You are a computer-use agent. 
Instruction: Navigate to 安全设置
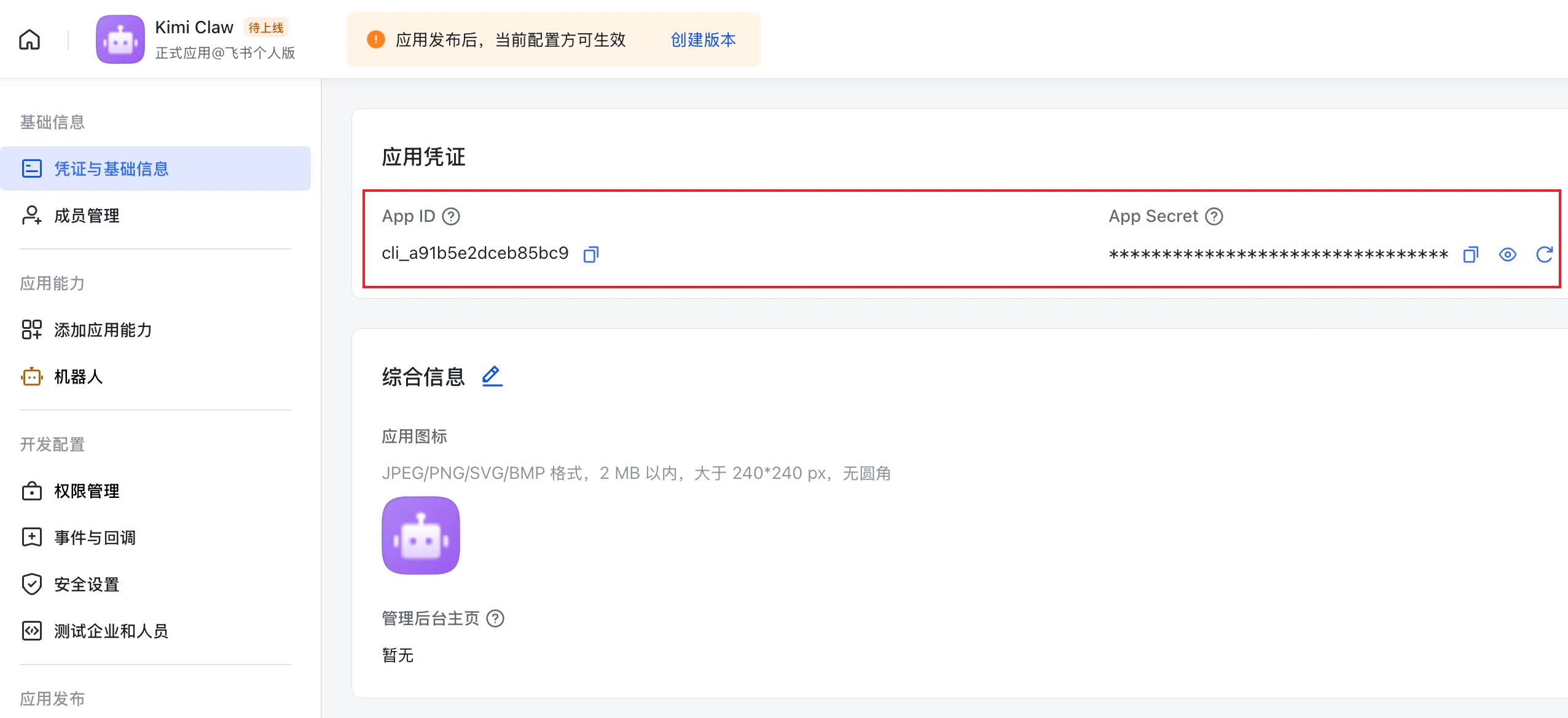87,585
